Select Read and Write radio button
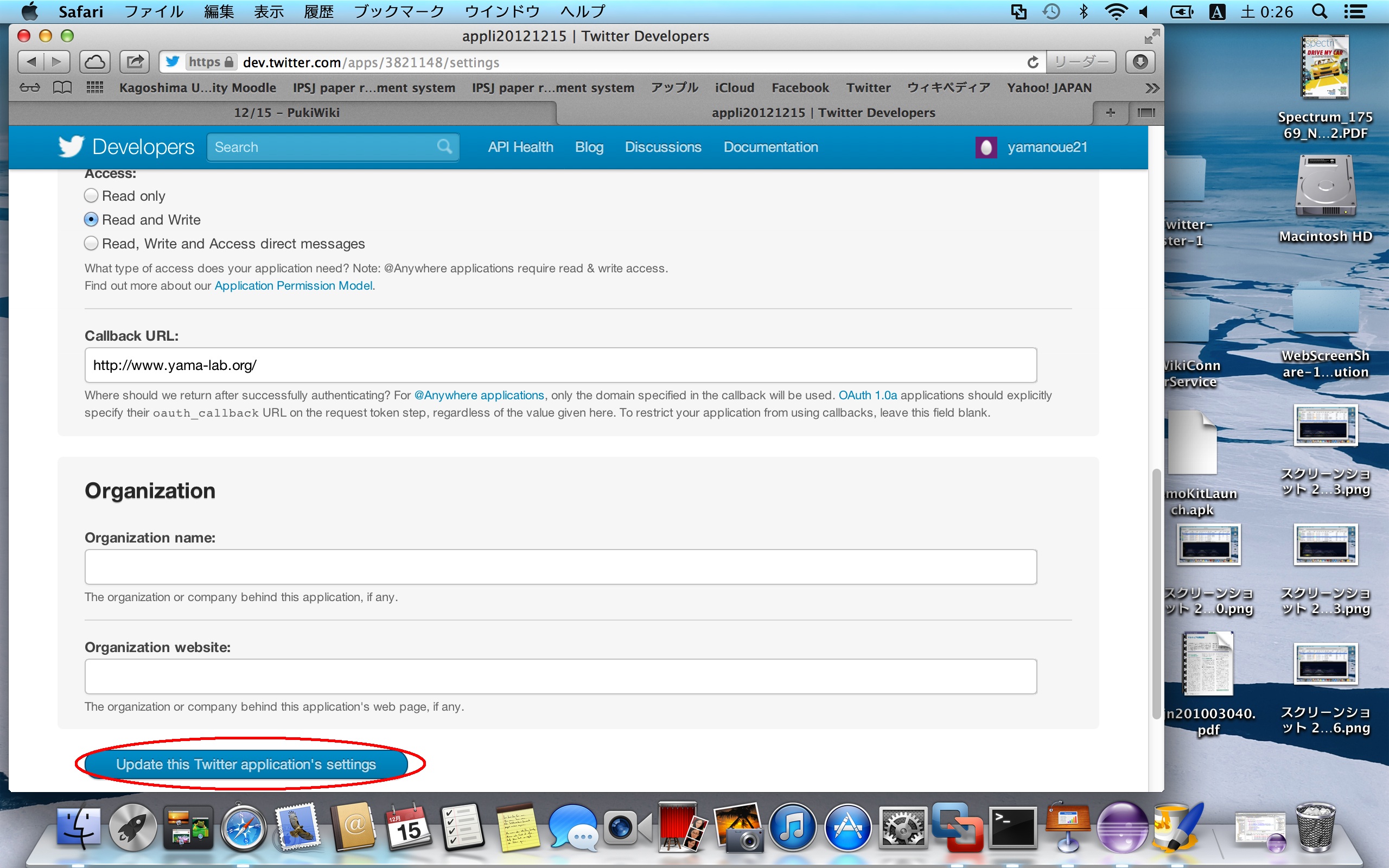Screen dimensions: 1389x868 point(90,220)
